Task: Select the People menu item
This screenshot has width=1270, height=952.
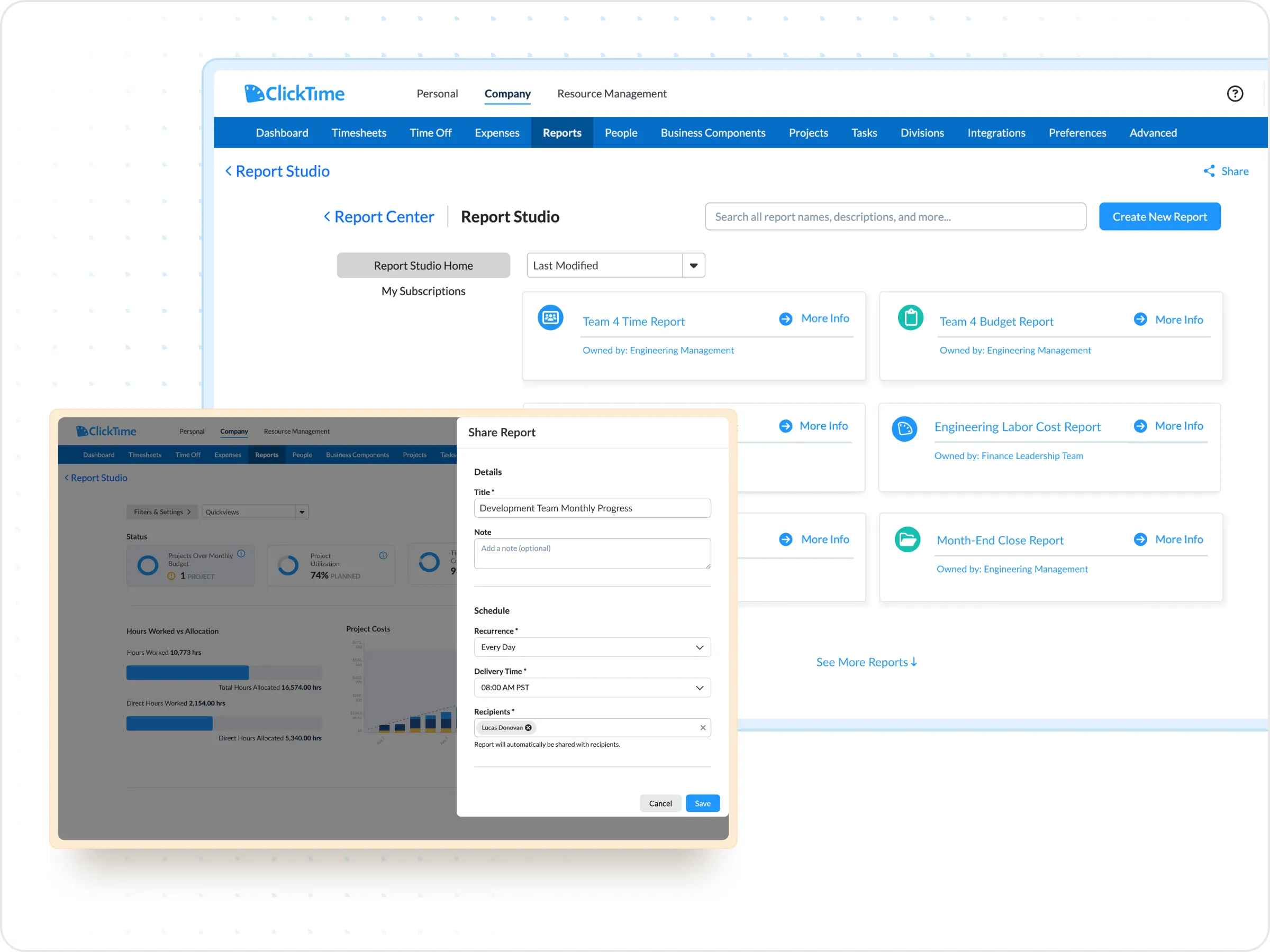Action: click(x=621, y=133)
